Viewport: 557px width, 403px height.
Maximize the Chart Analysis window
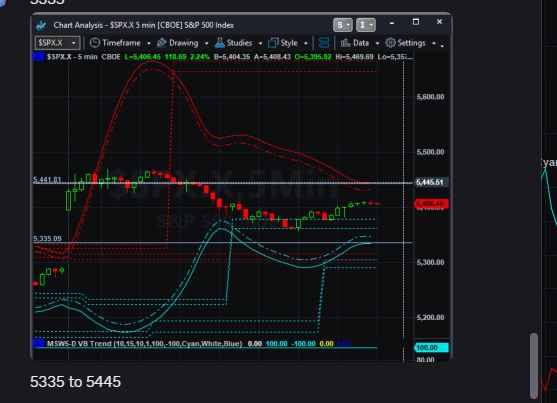point(416,22)
